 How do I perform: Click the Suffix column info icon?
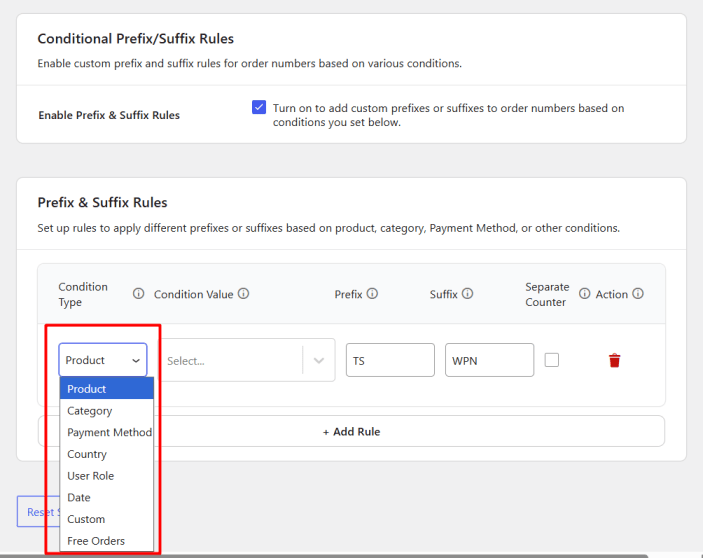(467, 294)
